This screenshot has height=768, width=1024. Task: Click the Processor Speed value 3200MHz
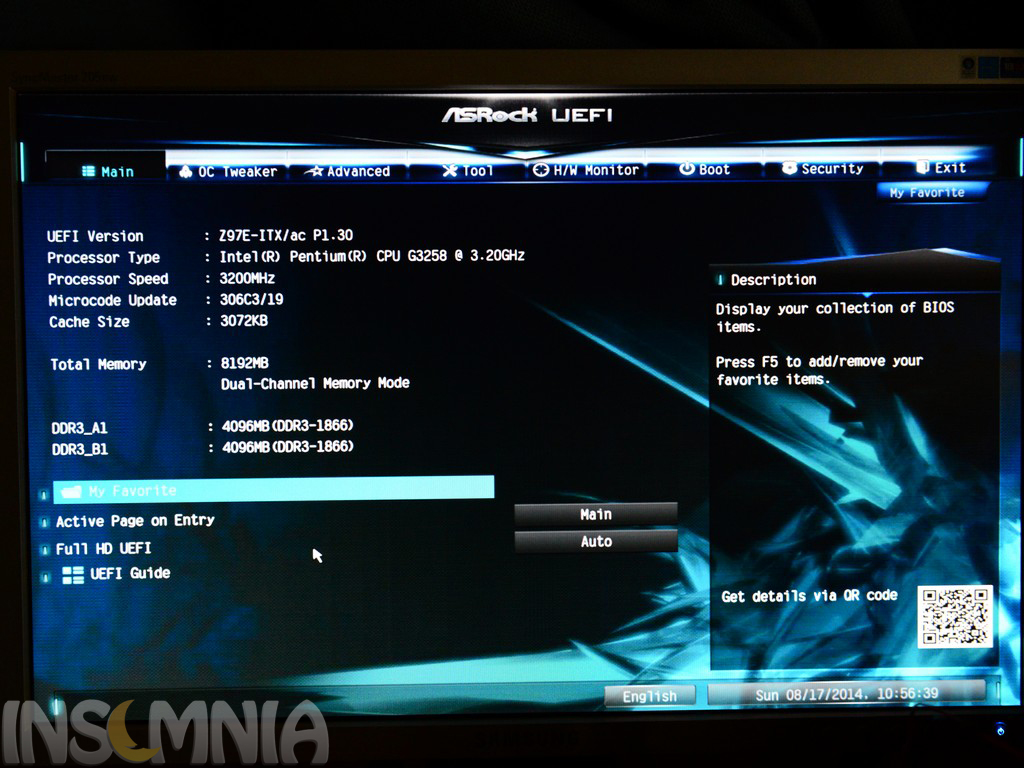(x=247, y=278)
